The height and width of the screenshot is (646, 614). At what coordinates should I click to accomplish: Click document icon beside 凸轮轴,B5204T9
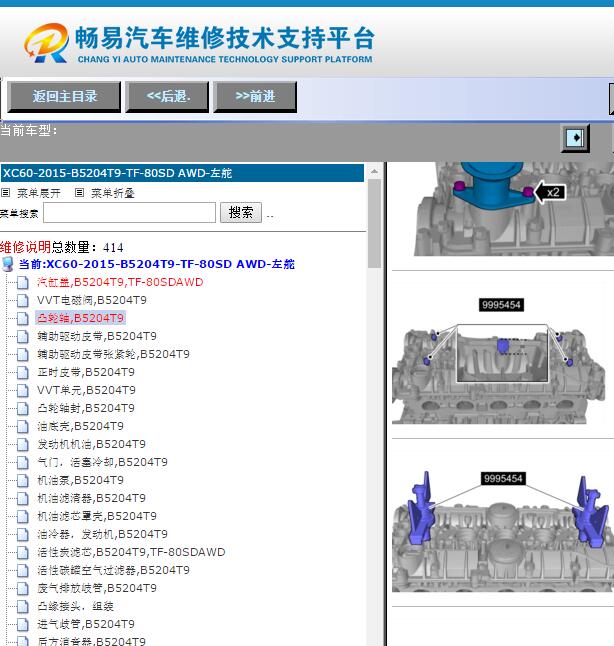(23, 318)
